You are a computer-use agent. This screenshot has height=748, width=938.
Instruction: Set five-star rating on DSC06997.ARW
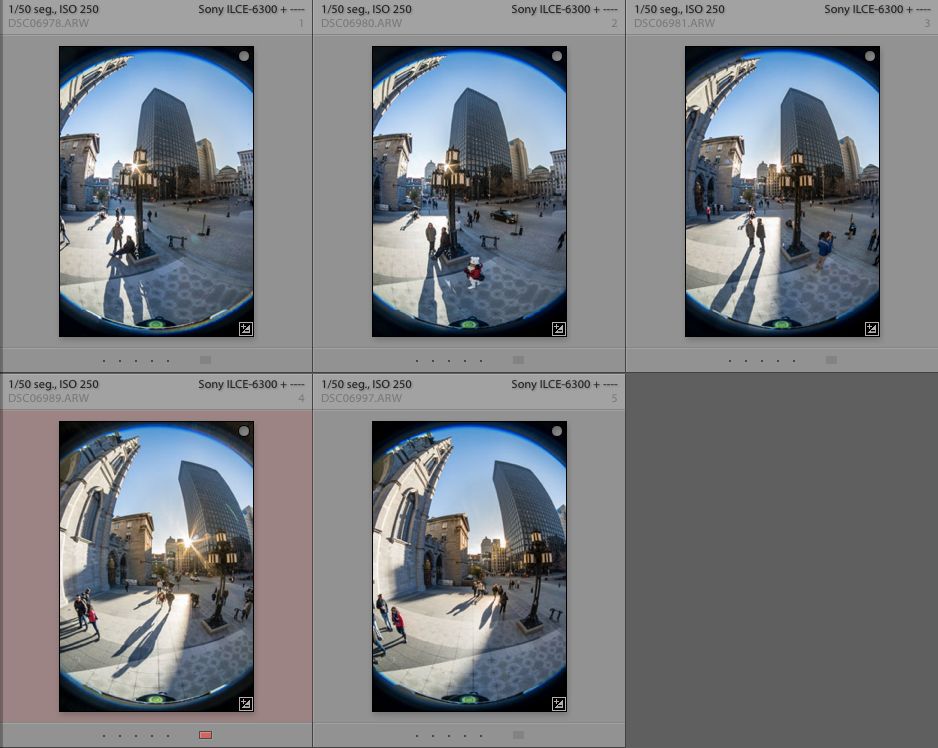(x=481, y=735)
